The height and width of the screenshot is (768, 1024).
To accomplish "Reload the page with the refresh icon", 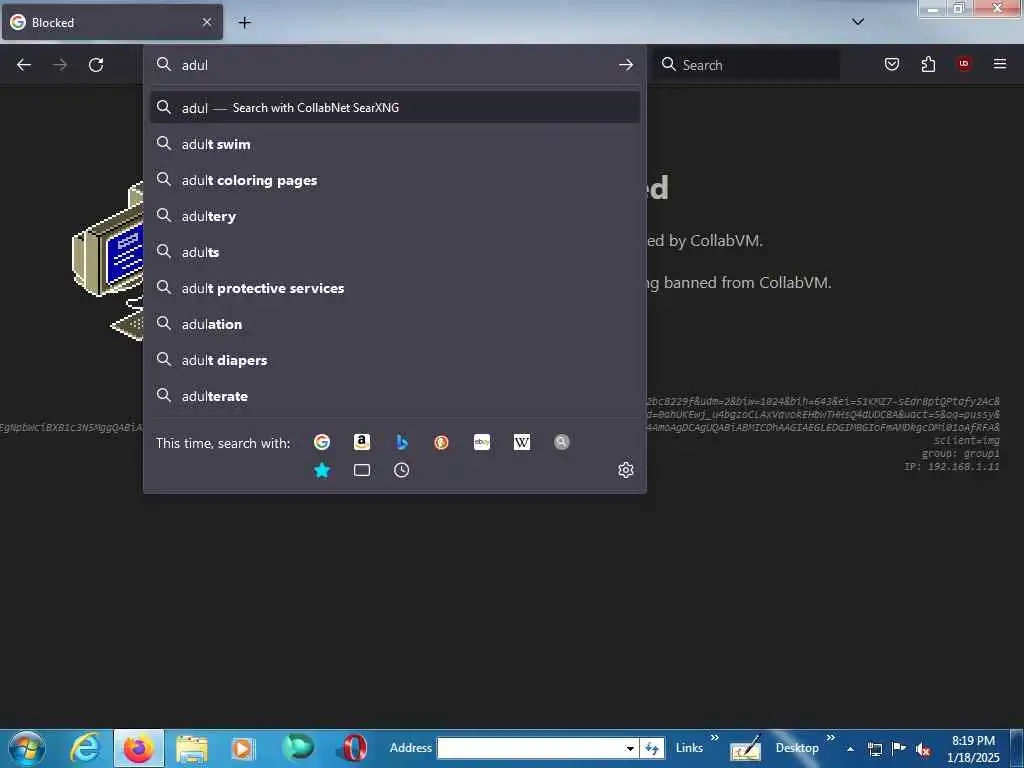I will pos(96,65).
